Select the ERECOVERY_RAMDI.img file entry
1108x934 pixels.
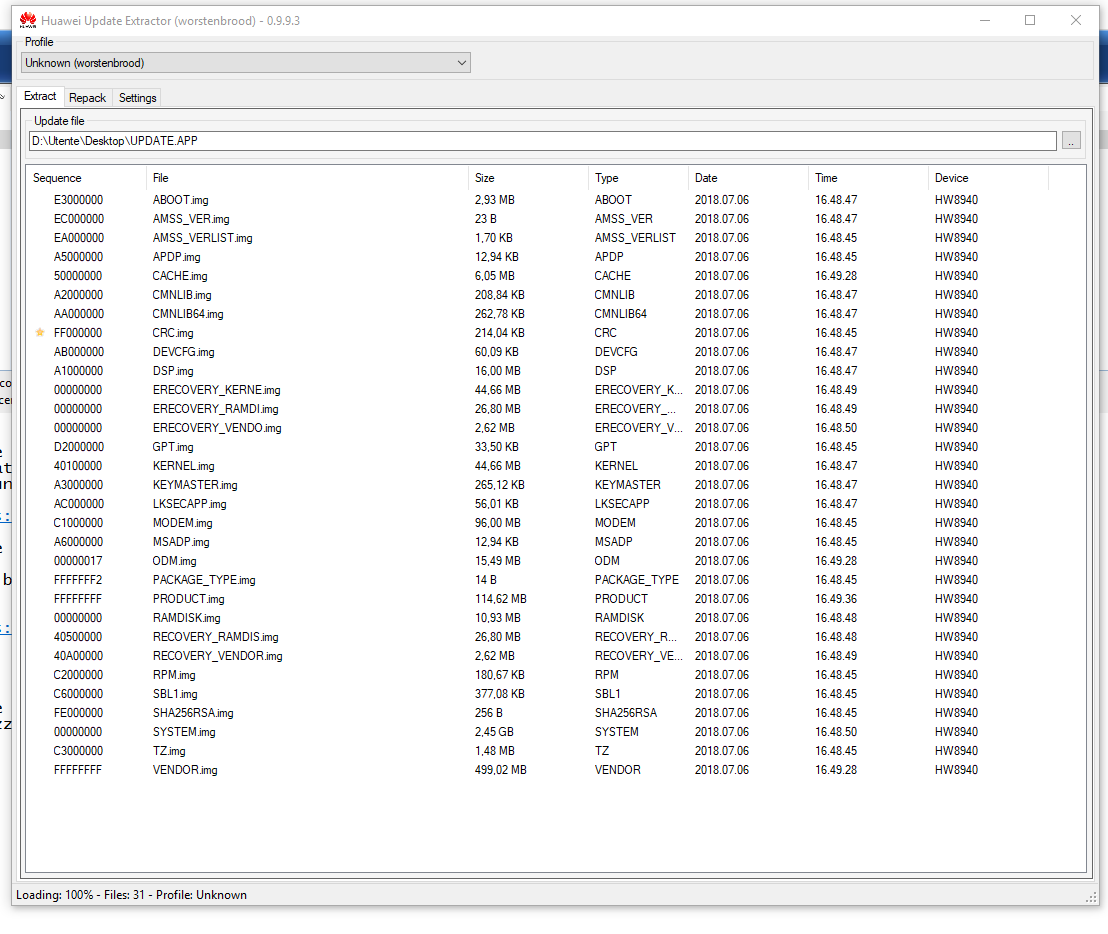coord(216,410)
